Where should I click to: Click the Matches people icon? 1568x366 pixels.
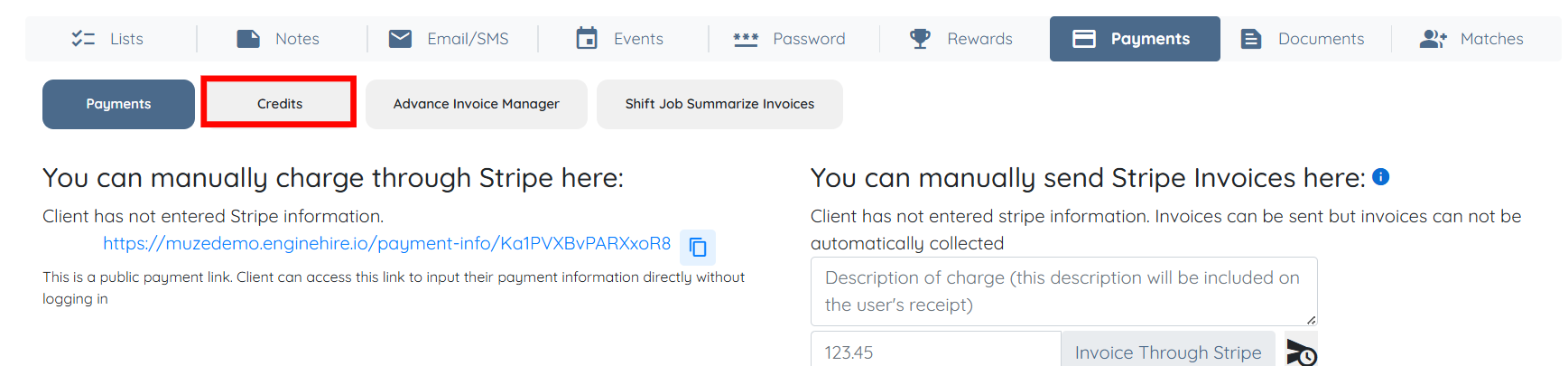point(1433,39)
